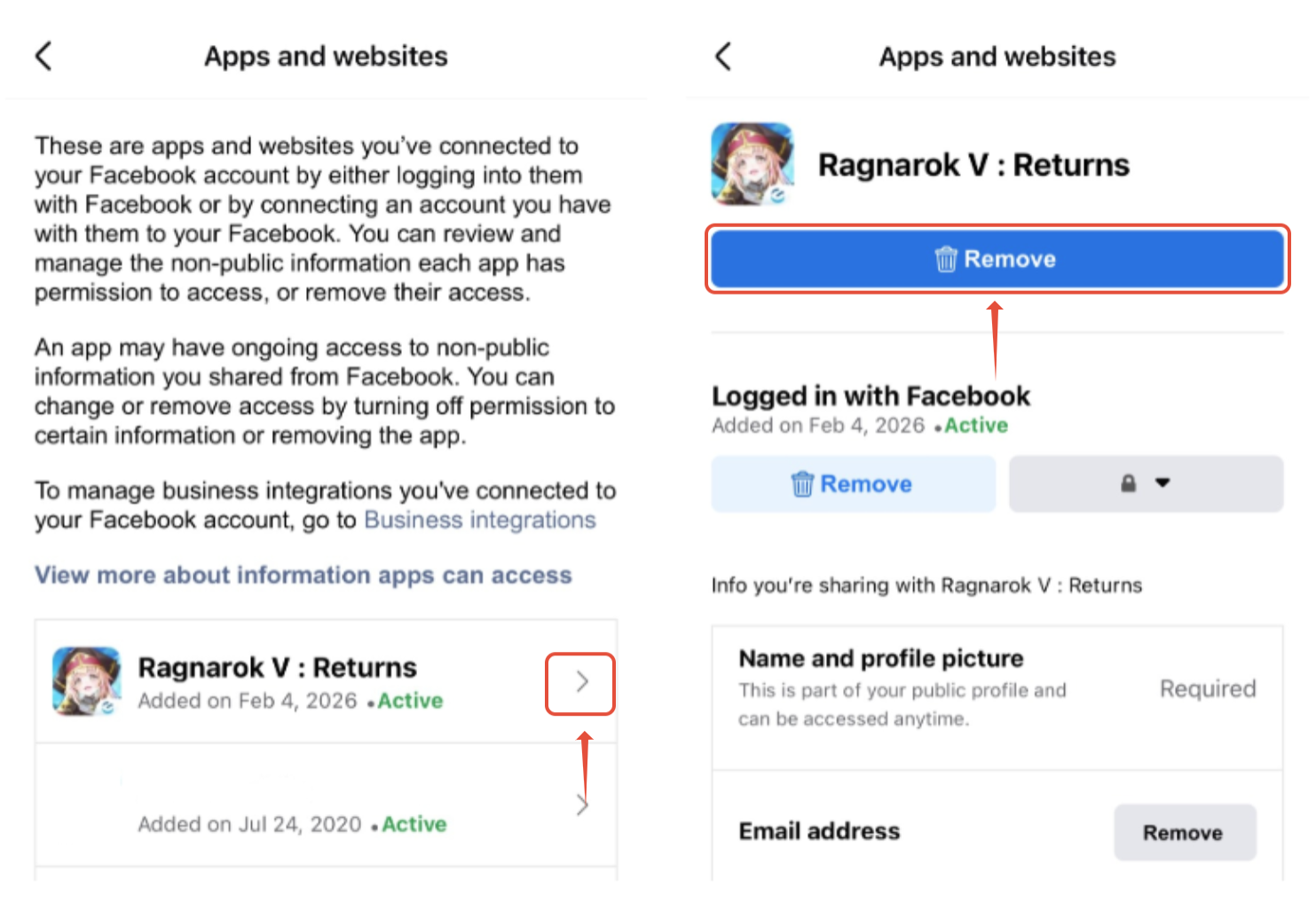
Task: Select Ragnarok V : Returns list title
Action: coord(277,667)
